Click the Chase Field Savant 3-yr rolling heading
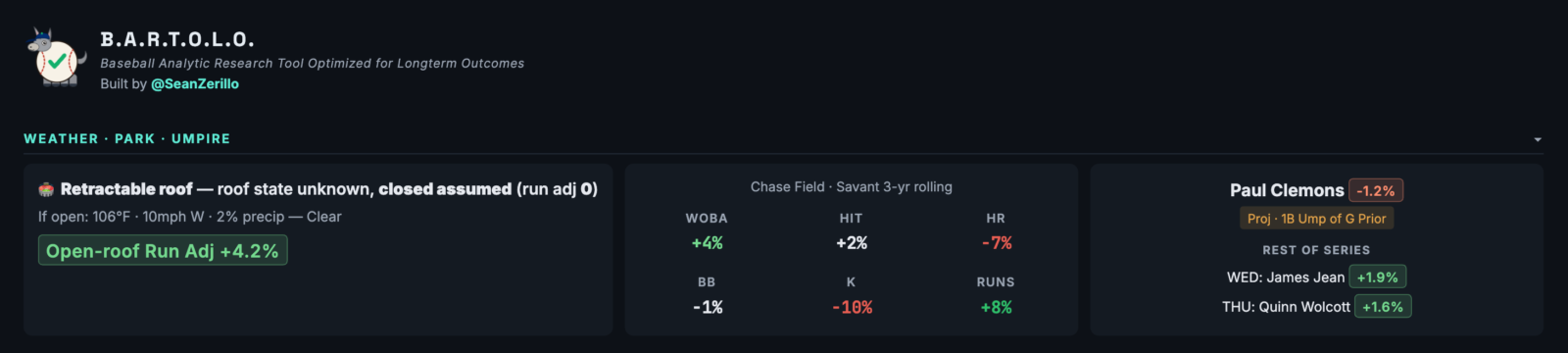The width and height of the screenshot is (1568, 353). click(x=852, y=186)
